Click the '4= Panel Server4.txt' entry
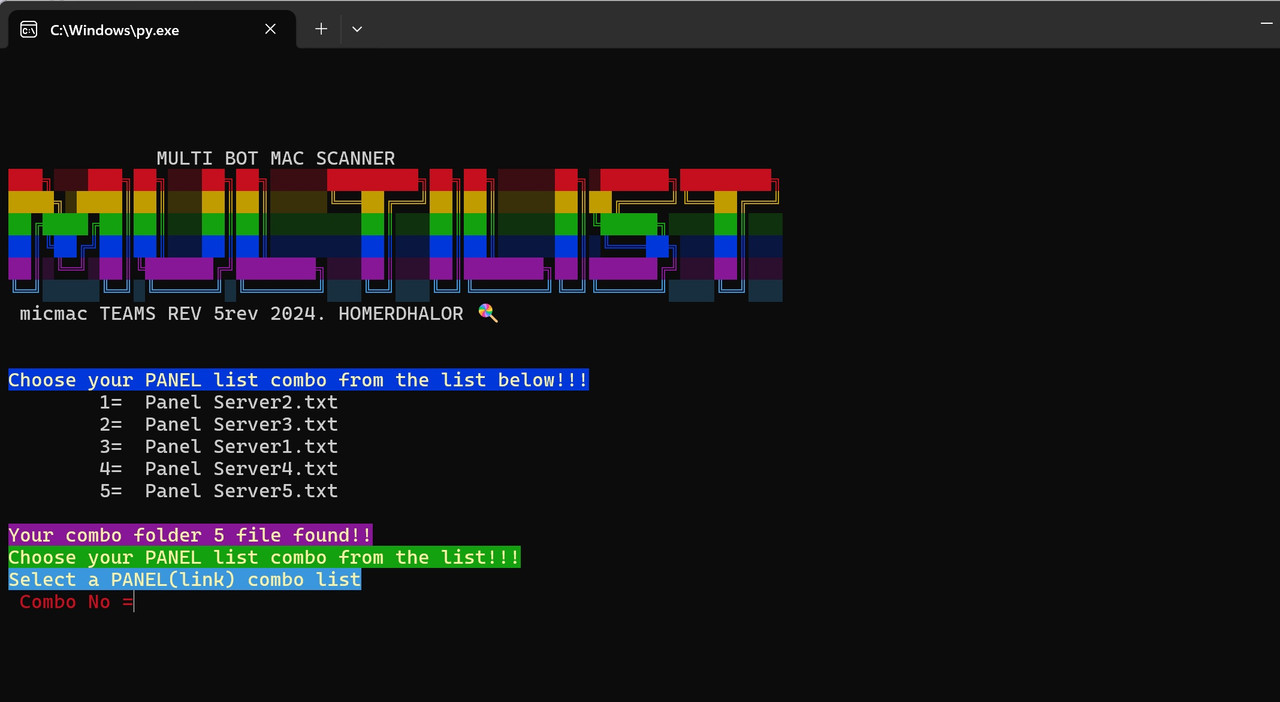Viewport: 1280px width, 702px height. point(219,468)
